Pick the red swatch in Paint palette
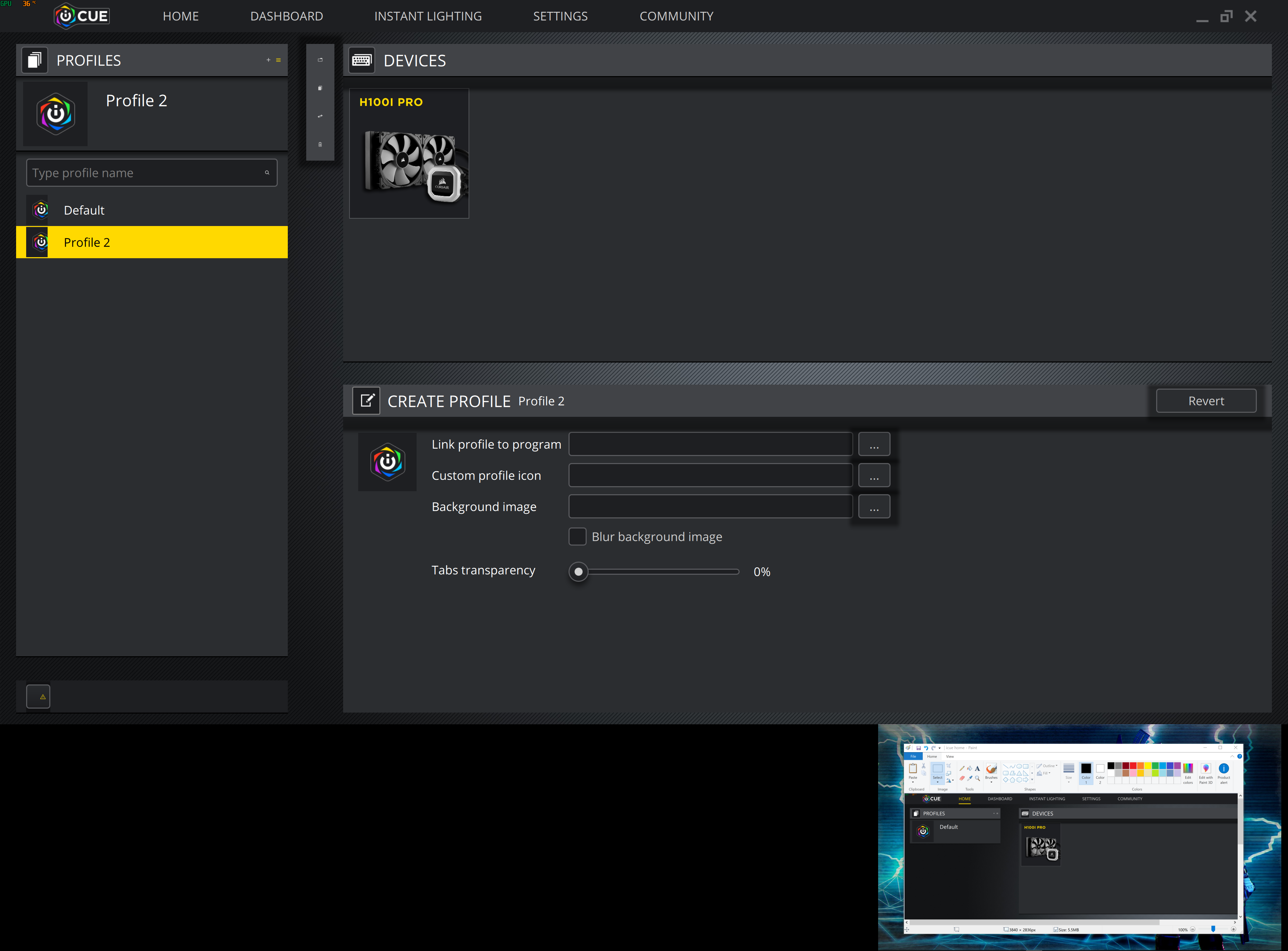 (1133, 766)
